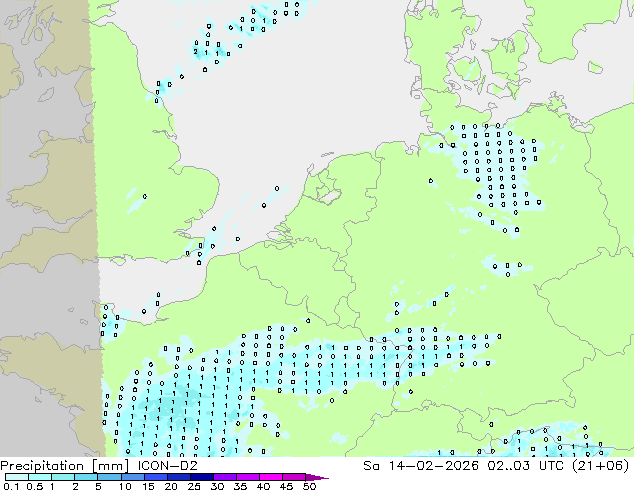
Task: Click the "Precipitation" title word
Action: pyautogui.click(x=42, y=466)
